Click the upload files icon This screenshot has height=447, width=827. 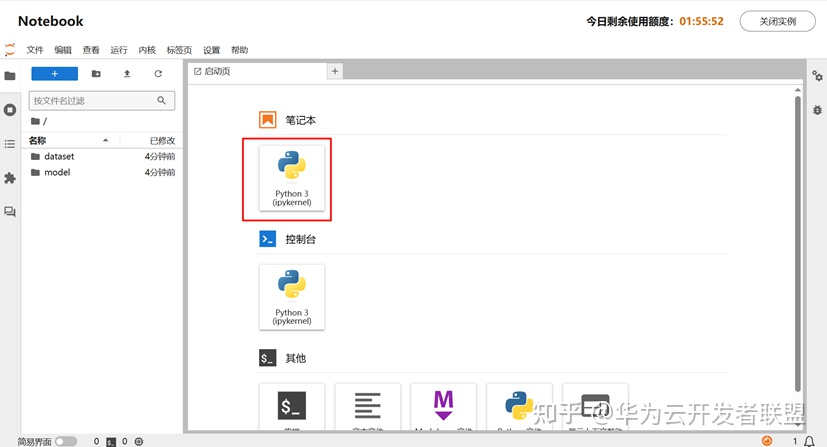[x=127, y=74]
